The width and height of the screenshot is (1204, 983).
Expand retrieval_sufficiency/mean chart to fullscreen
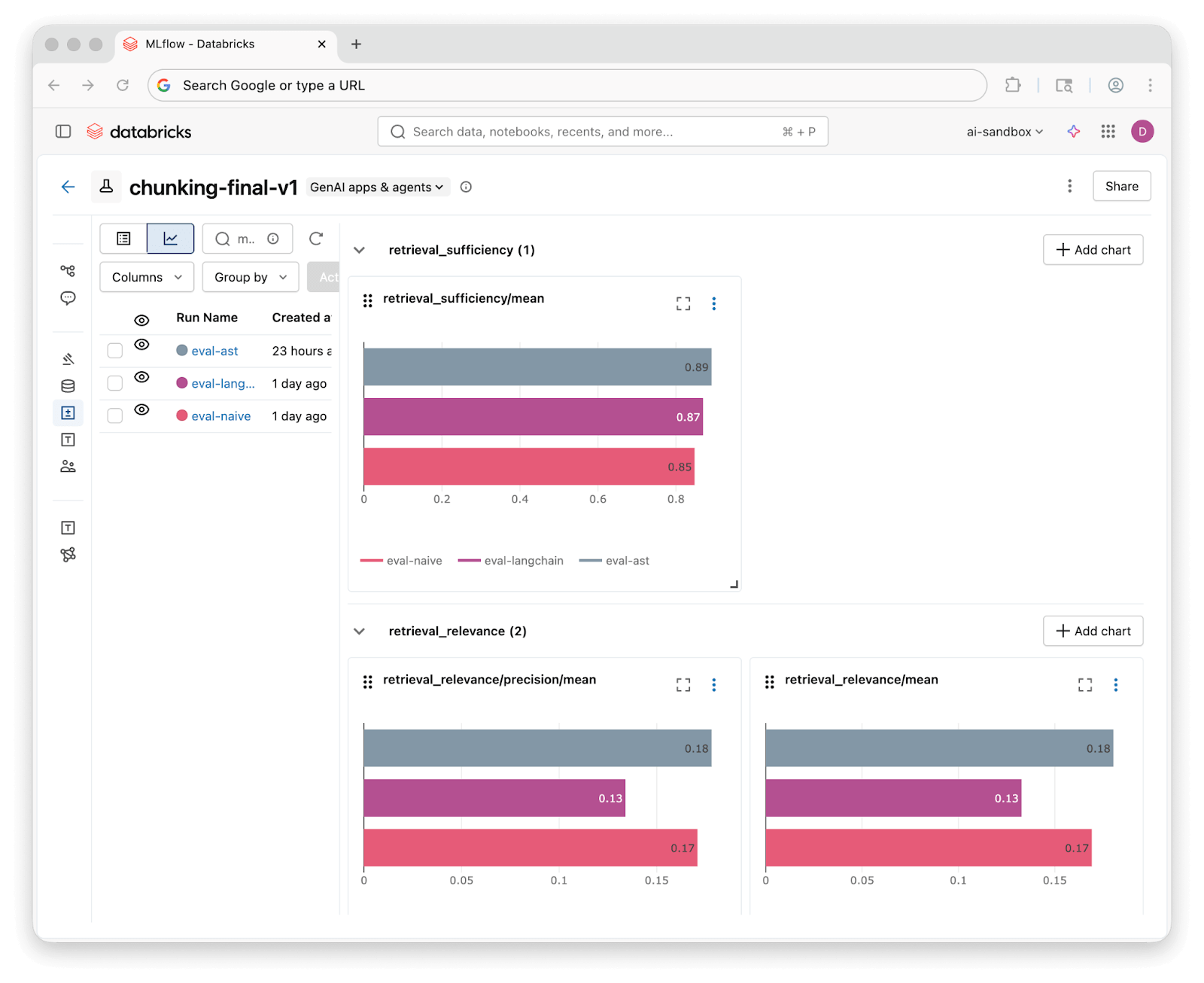683,303
